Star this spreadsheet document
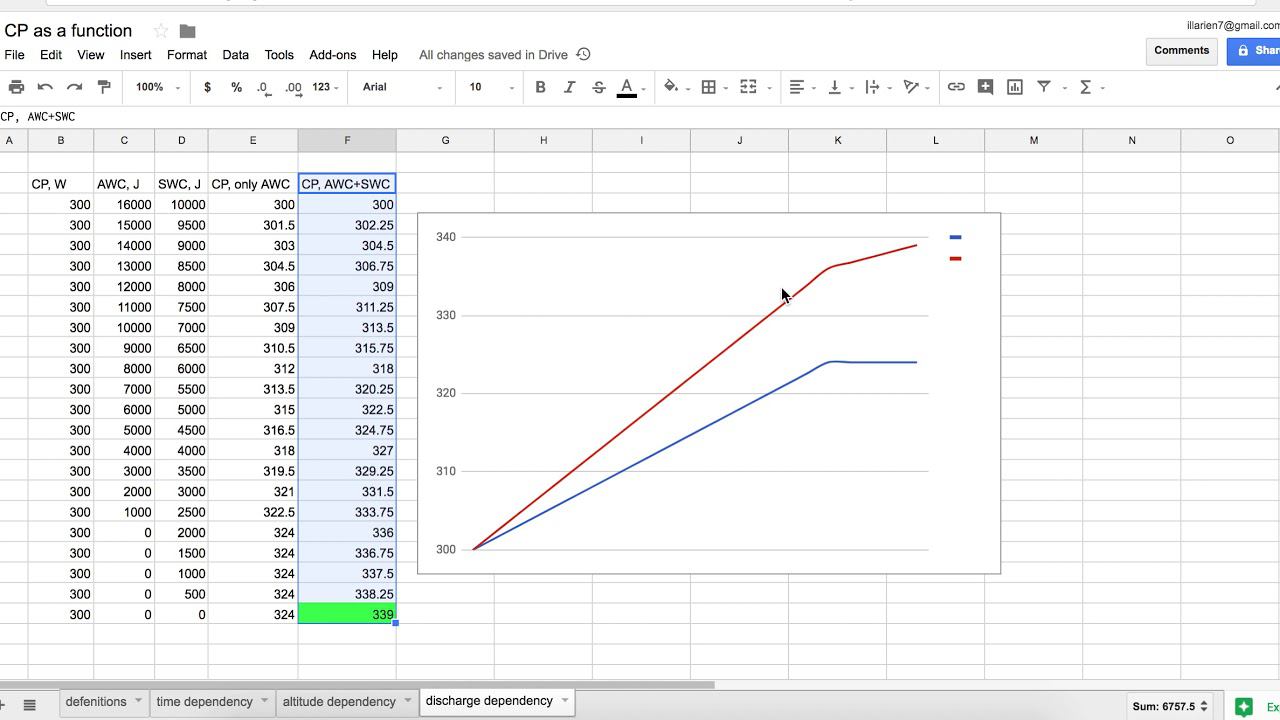Viewport: 1280px width, 720px height. tap(160, 31)
